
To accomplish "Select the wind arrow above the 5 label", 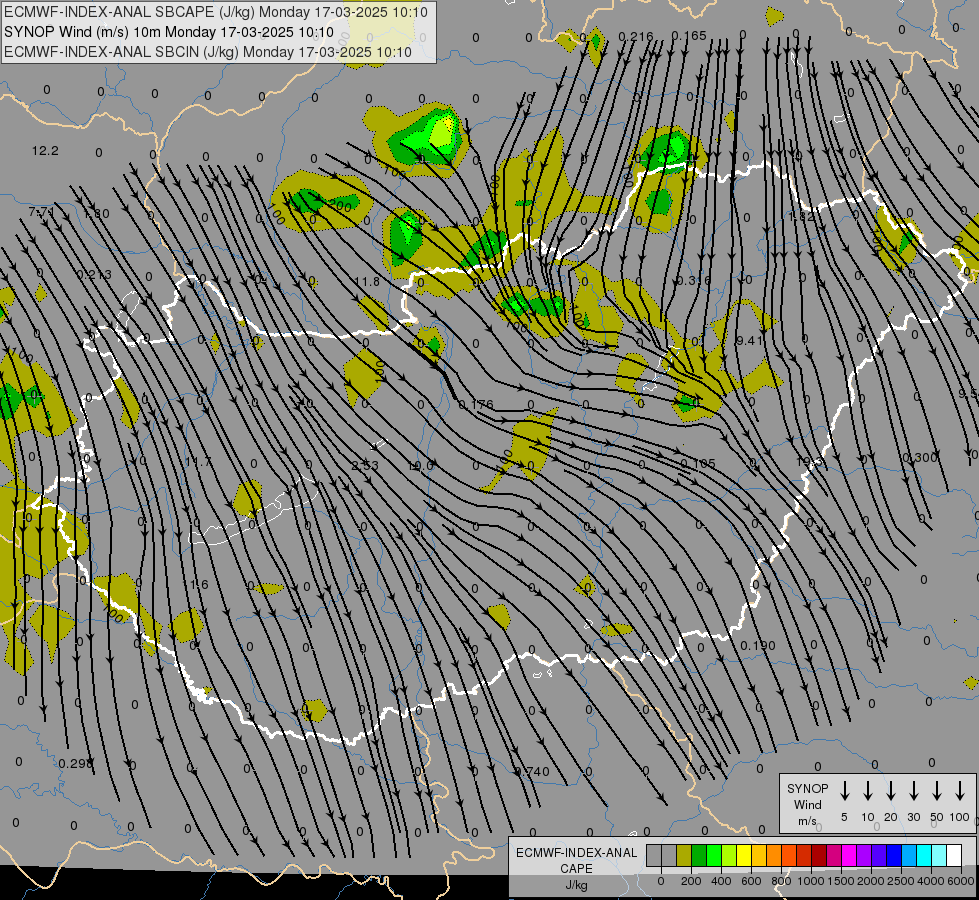I will coord(844,791).
